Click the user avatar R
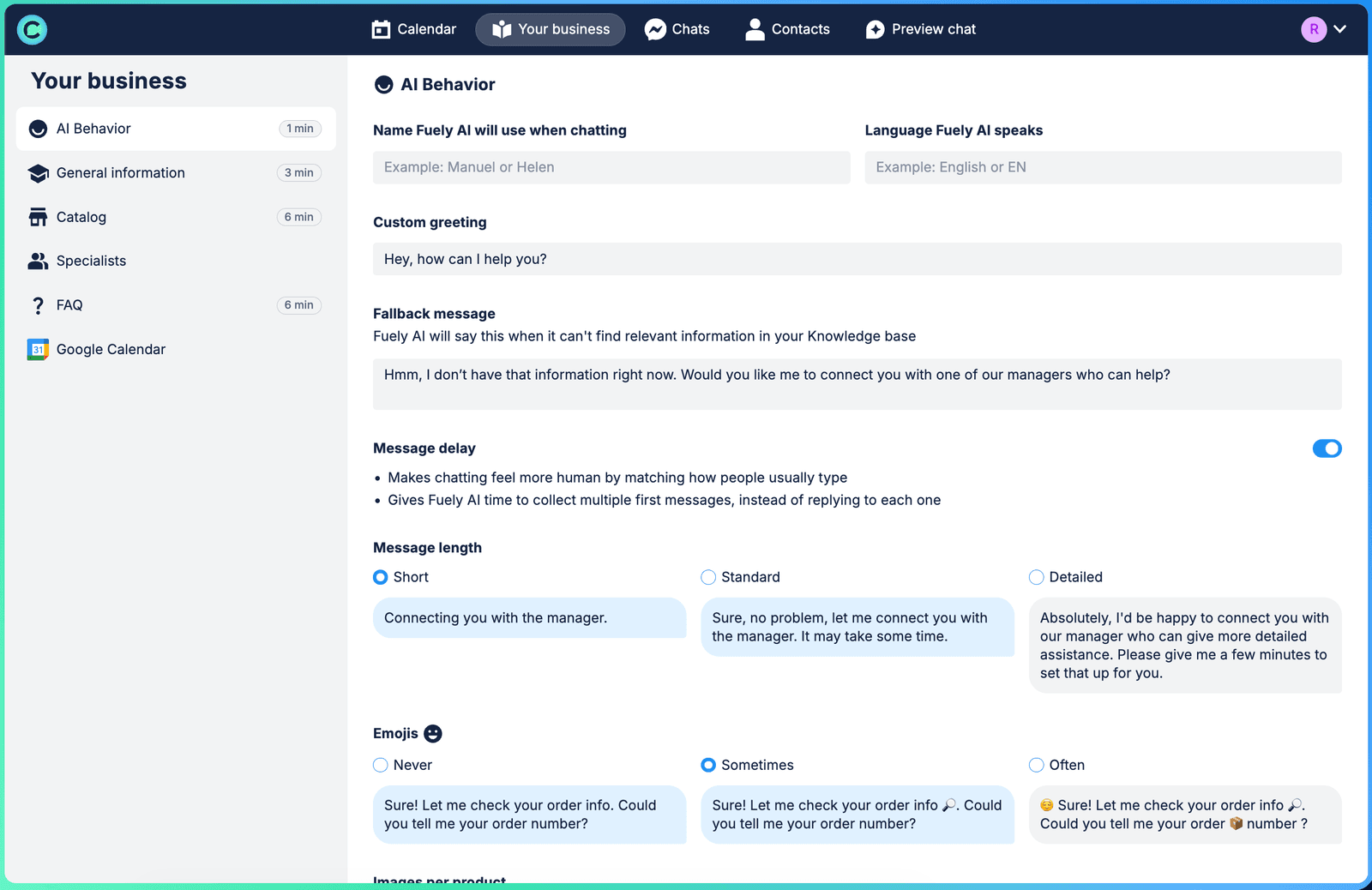This screenshot has width=1372, height=890. pos(1314,29)
